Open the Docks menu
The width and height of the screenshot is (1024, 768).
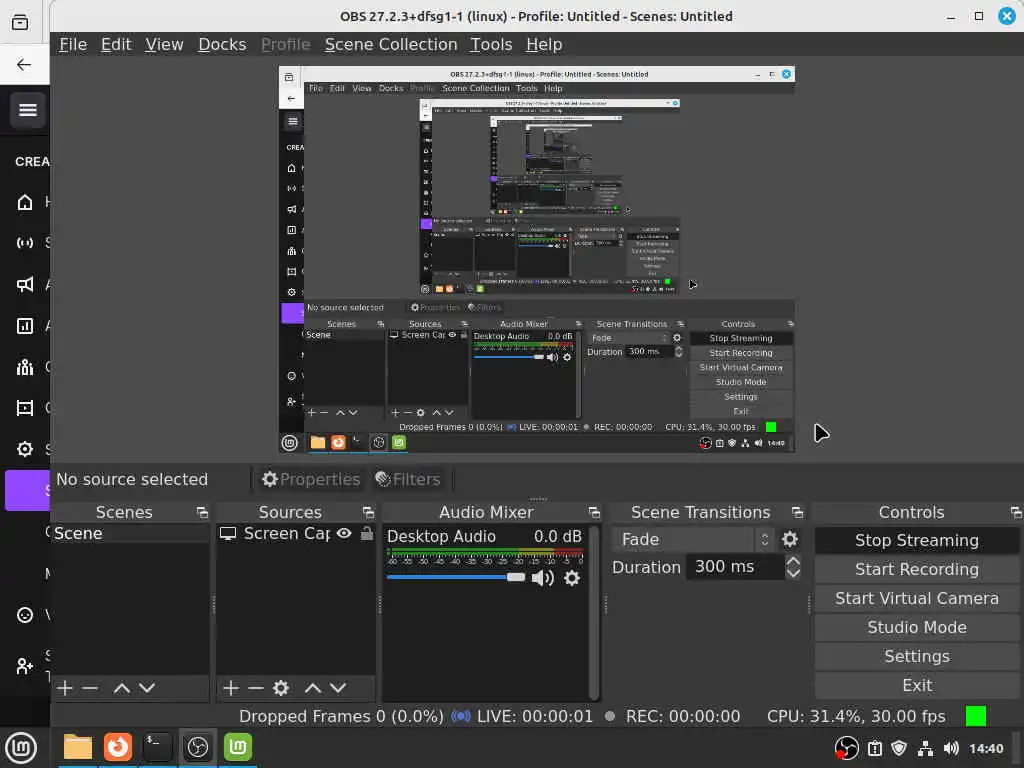(222, 44)
